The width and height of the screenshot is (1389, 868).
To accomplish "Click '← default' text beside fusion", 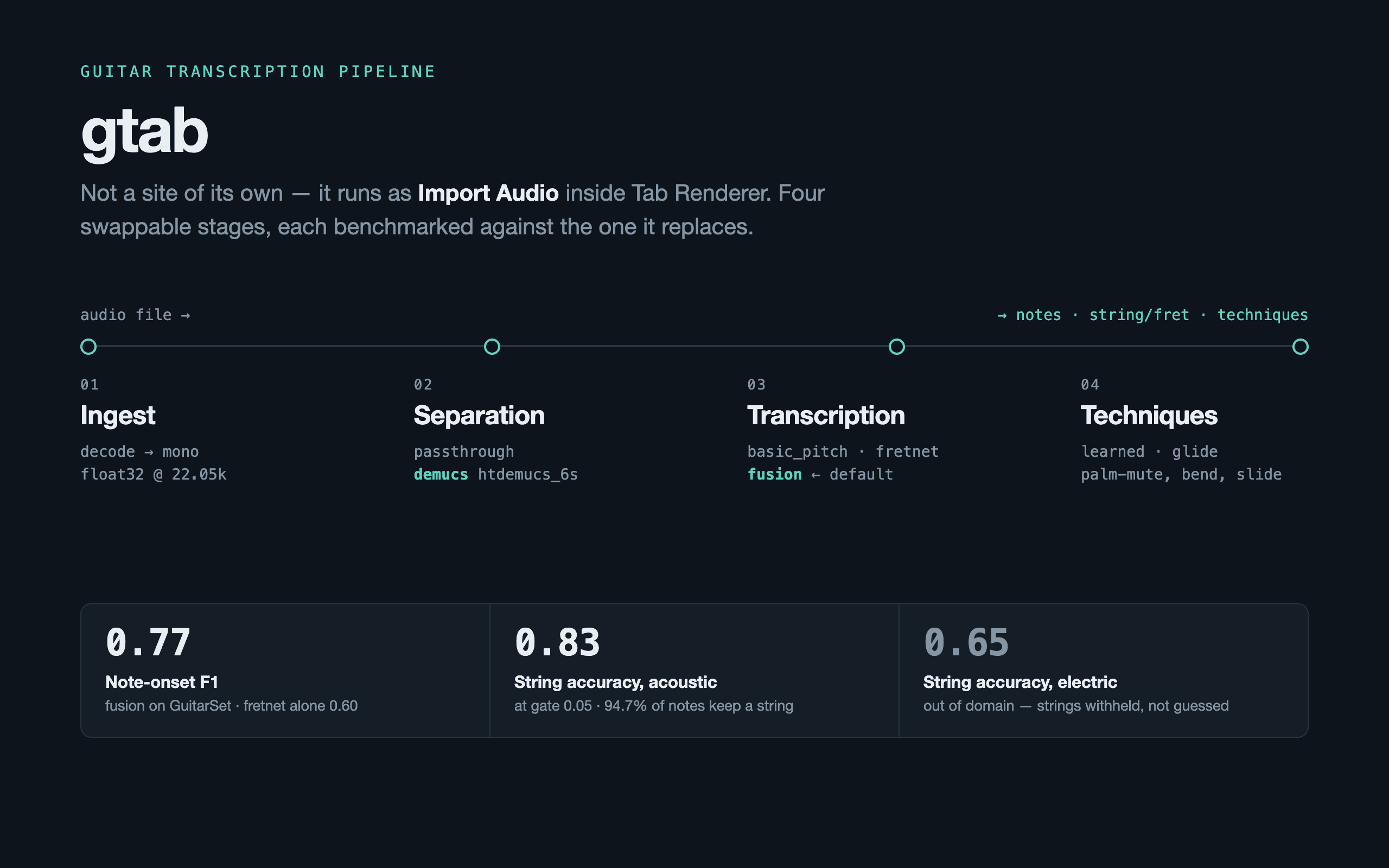I will click(x=852, y=474).
